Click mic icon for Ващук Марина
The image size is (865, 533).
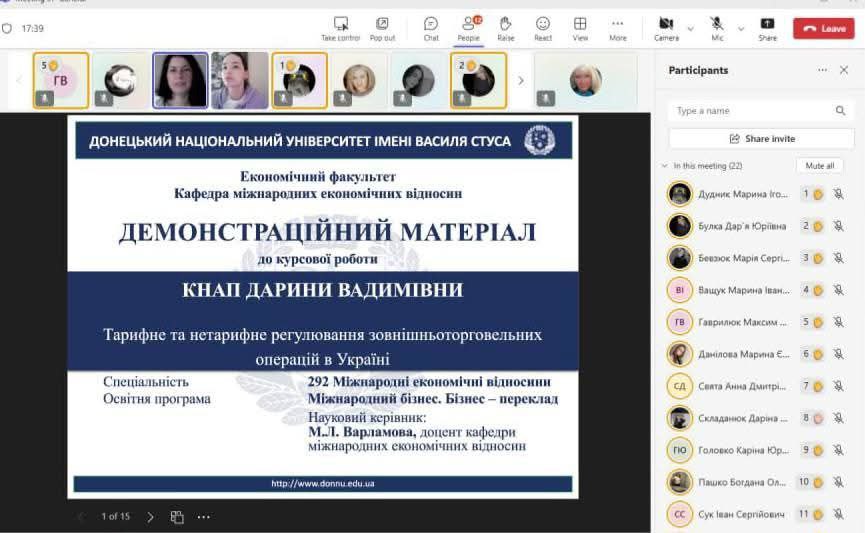[839, 290]
